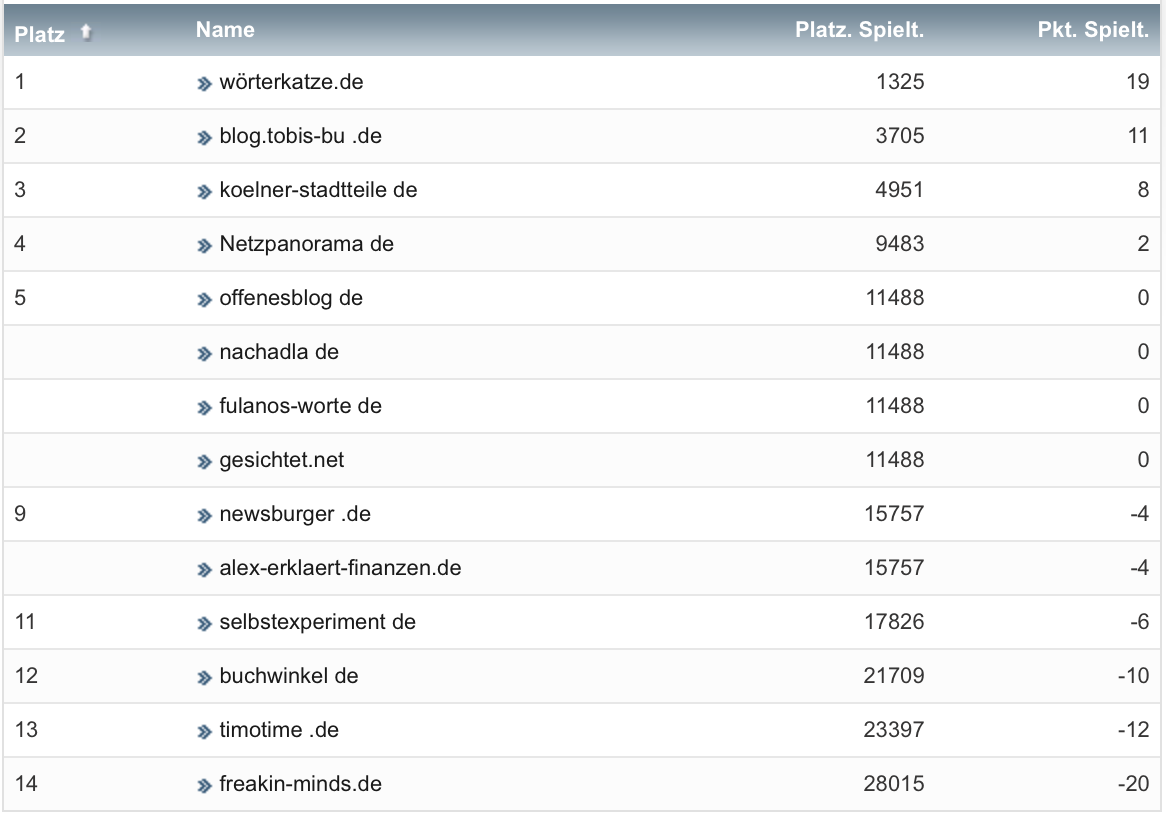Screen dimensions: 1166x816
Task: Click arrow icon beside offenesblog de
Action: [204, 300]
